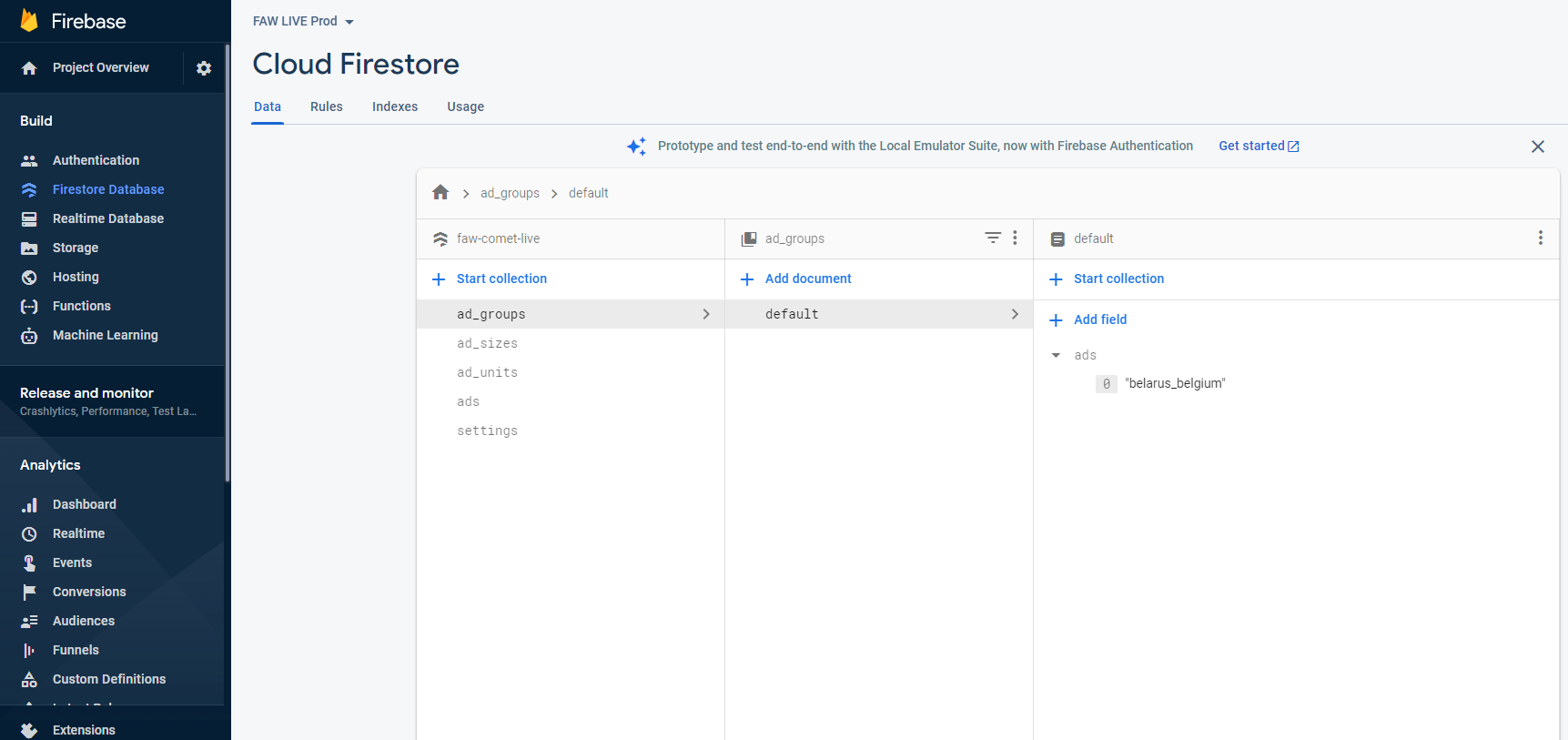Switch to the Rules tab
Screen dimensions: 1568x740
tap(326, 106)
